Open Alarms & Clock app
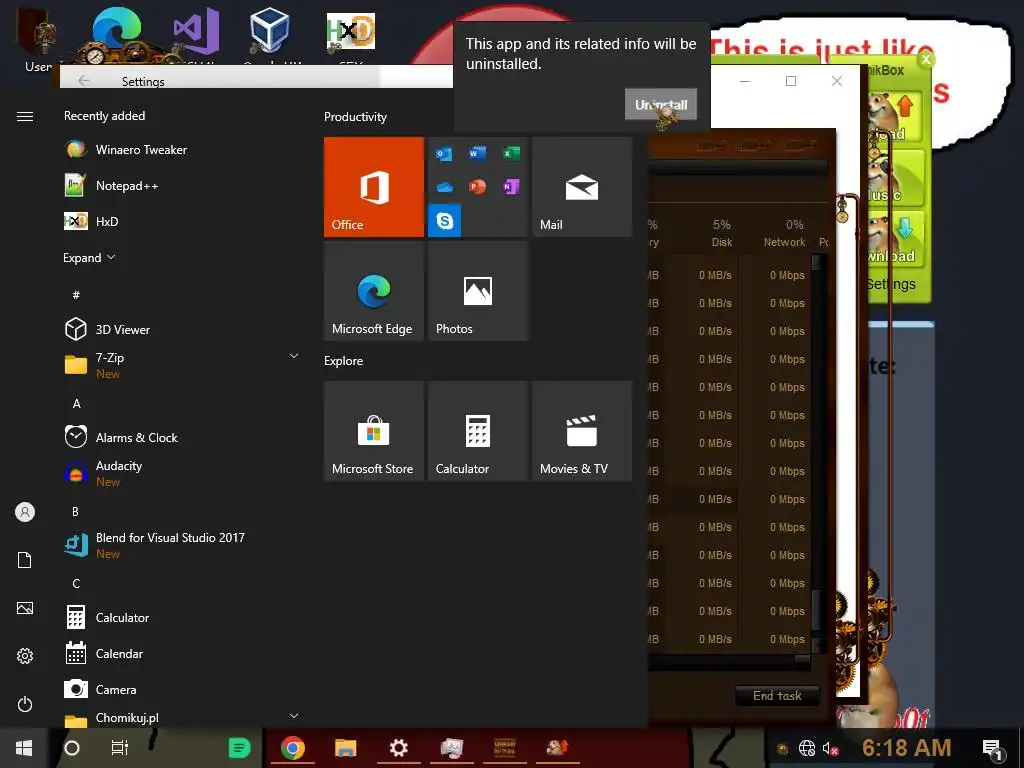Screen dimensions: 1024x768 pyautogui.click(x=182, y=437)
